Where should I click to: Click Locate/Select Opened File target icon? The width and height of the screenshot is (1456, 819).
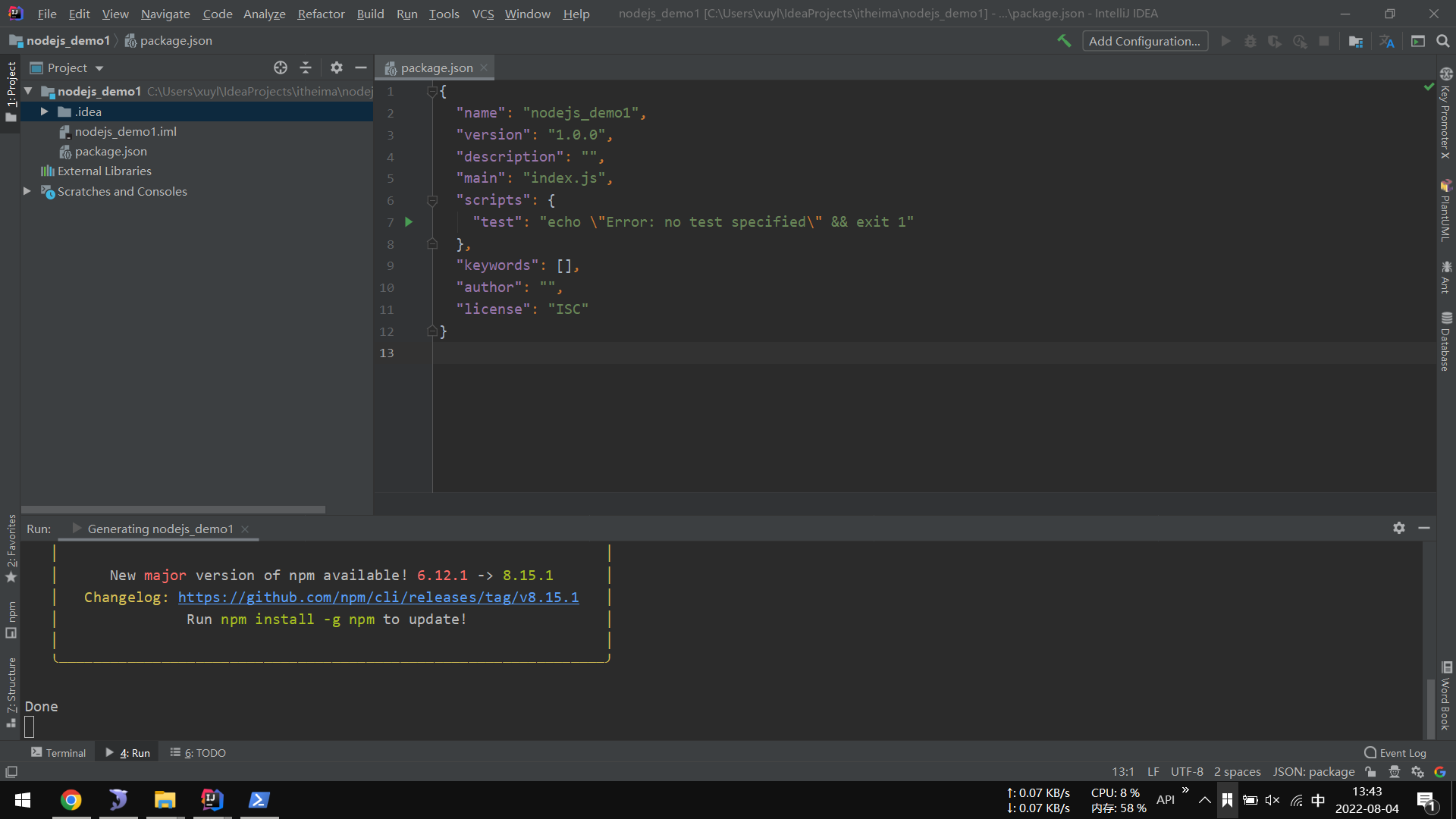(x=281, y=67)
